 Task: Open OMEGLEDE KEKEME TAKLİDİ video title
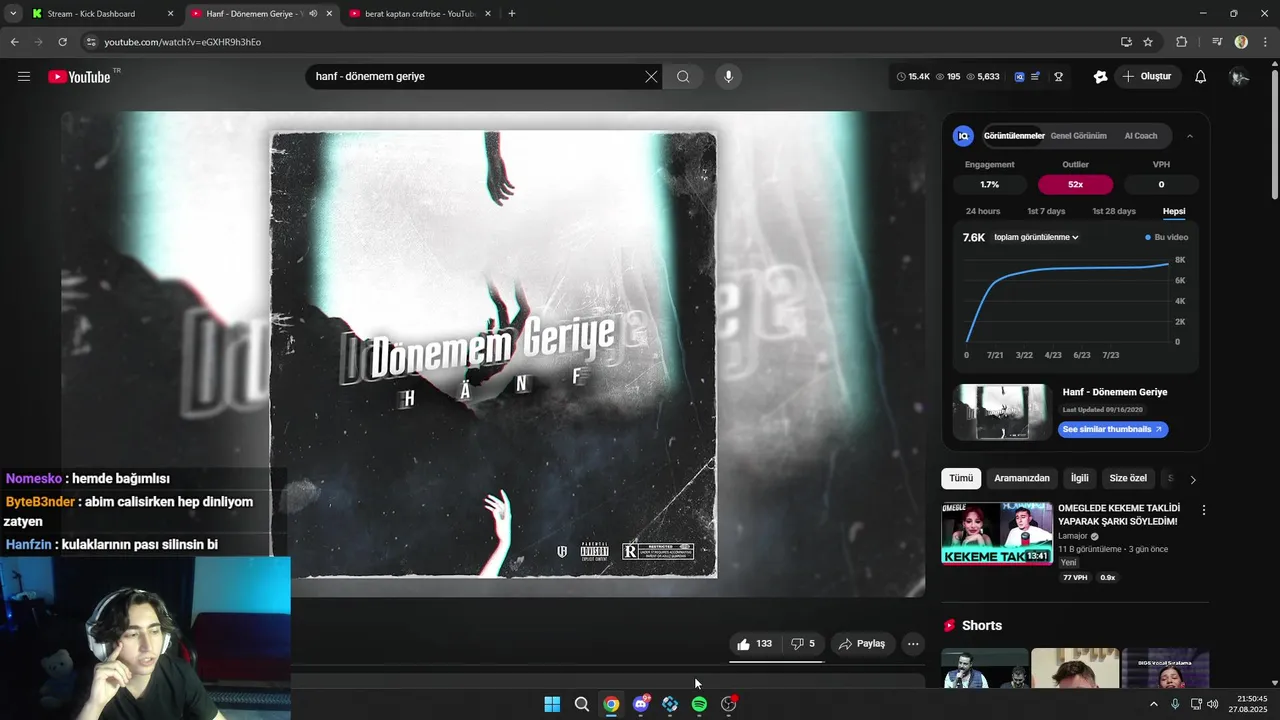tap(1119, 515)
